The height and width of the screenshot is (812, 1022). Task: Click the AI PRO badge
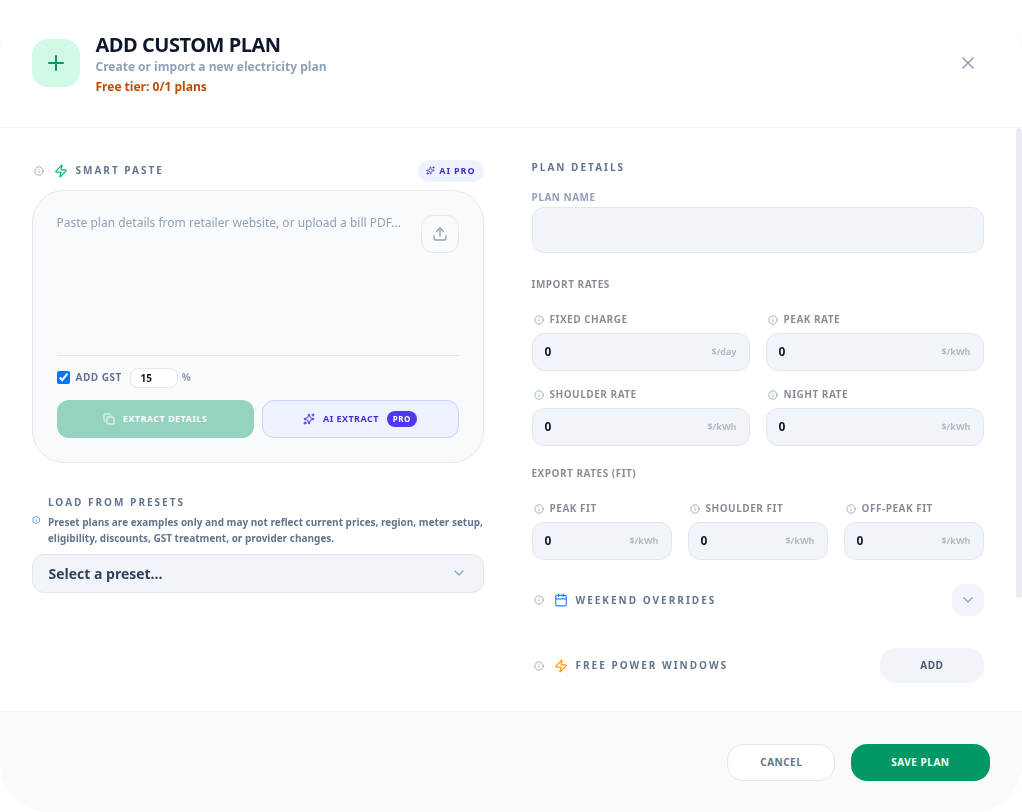tap(450, 171)
